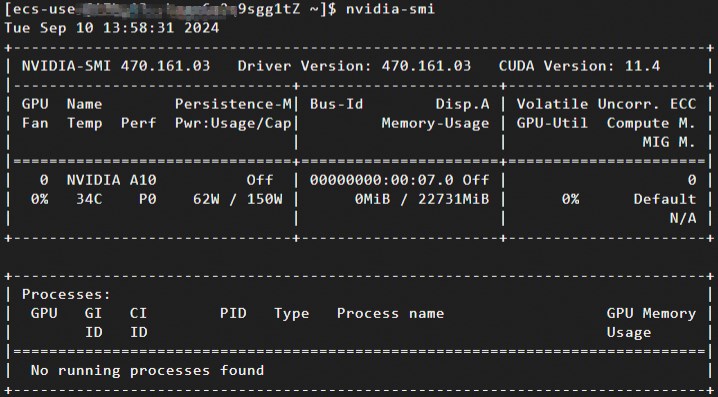
Task: Click the 'Memory-Usage' header
Action: click(x=435, y=123)
